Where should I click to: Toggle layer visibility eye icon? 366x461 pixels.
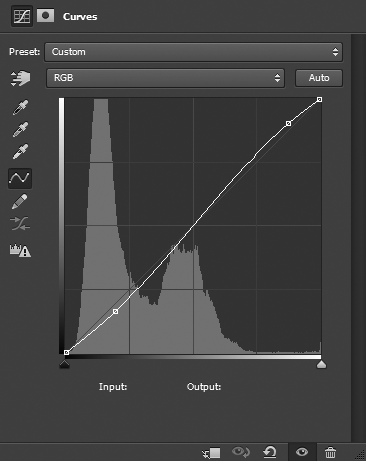tap(302, 452)
